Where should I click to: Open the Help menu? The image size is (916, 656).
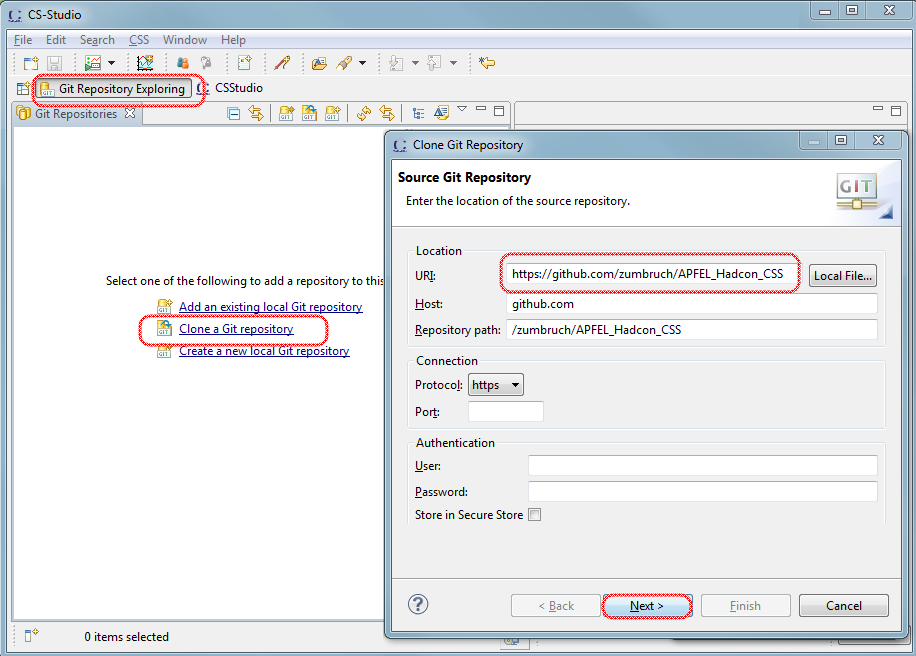[233, 40]
